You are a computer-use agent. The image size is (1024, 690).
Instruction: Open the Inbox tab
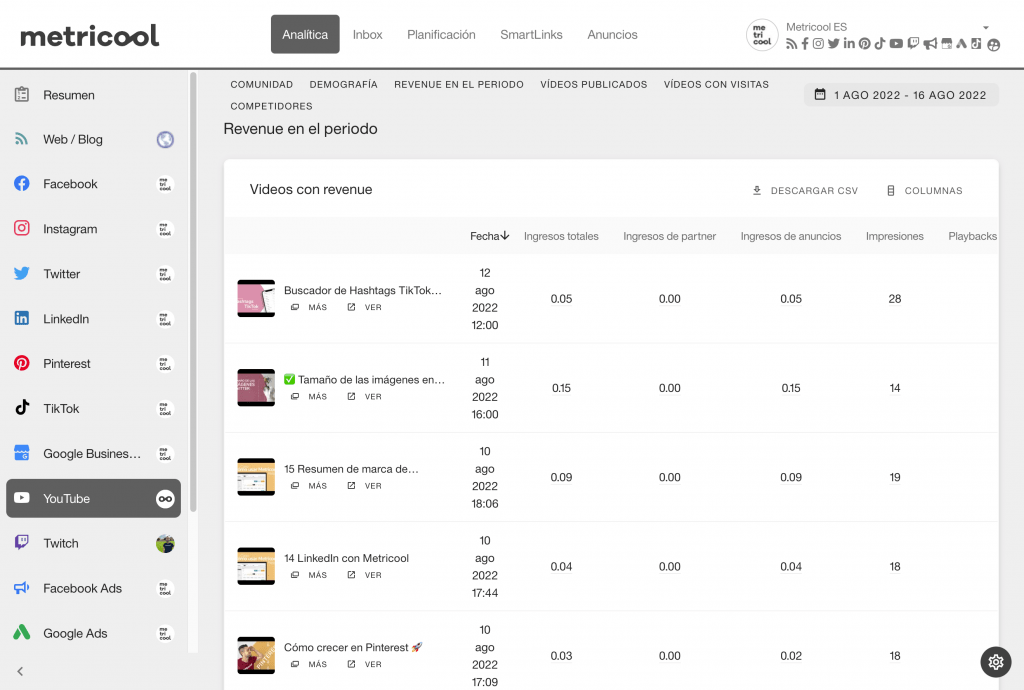point(368,35)
